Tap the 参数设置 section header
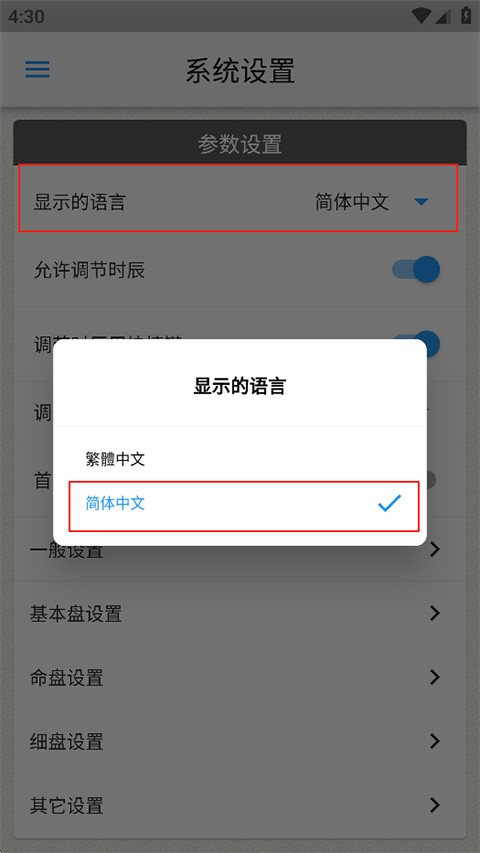The image size is (480, 853). click(x=240, y=144)
